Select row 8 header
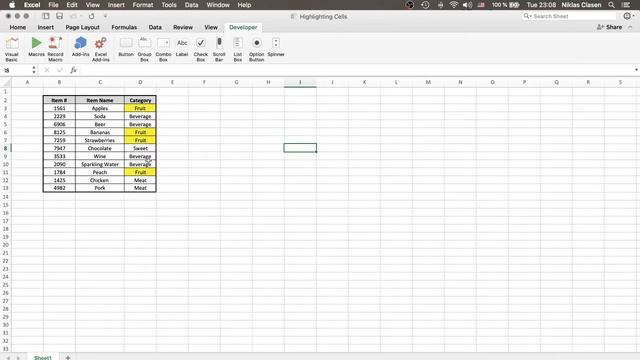Screen dimensions: 640x360 click(5, 148)
